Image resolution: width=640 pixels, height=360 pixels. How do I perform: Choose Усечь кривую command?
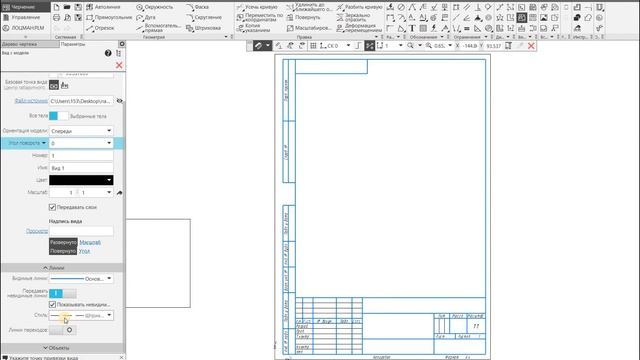[x=257, y=7]
